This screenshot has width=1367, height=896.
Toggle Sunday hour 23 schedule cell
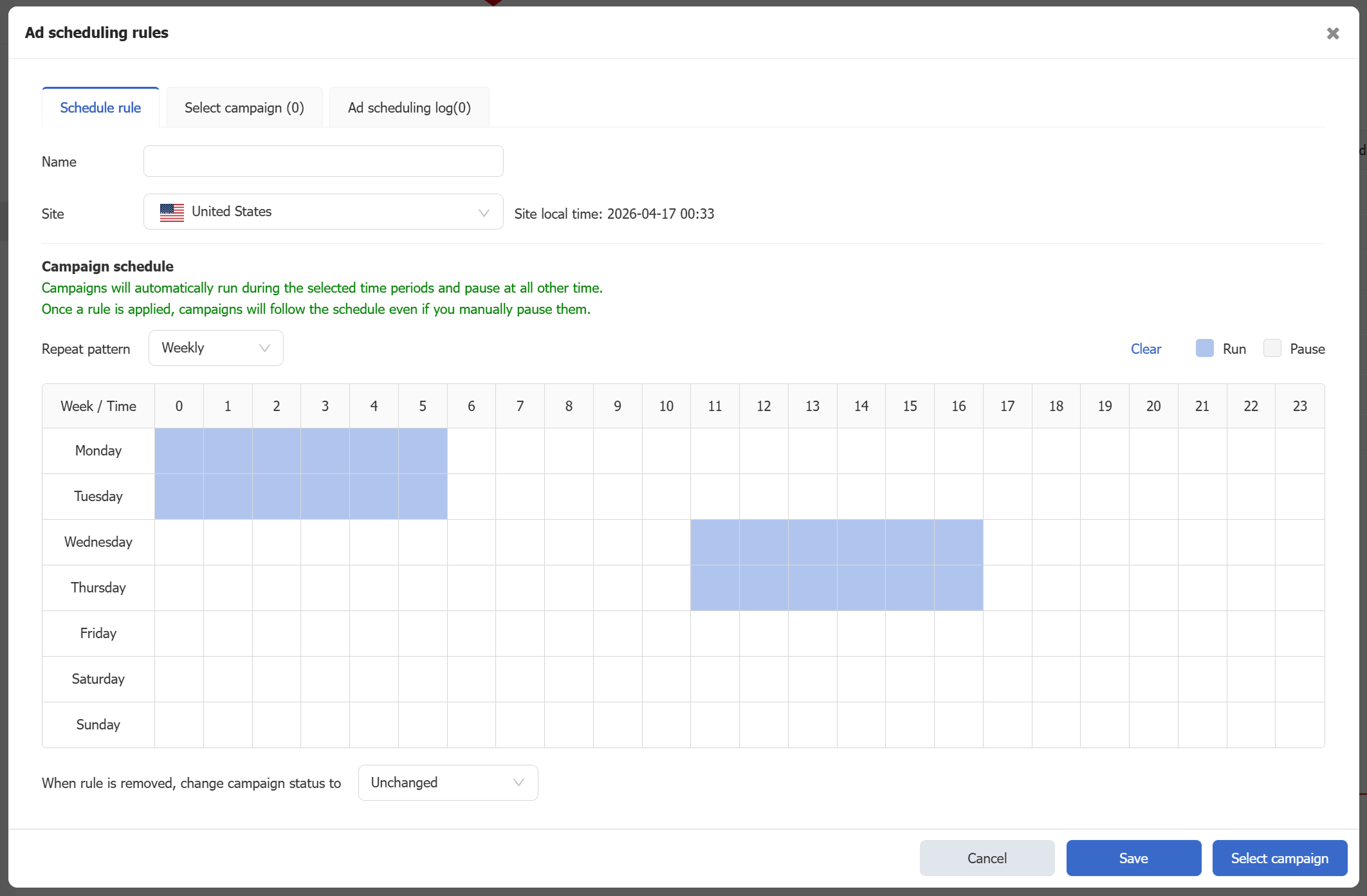(x=1299, y=725)
